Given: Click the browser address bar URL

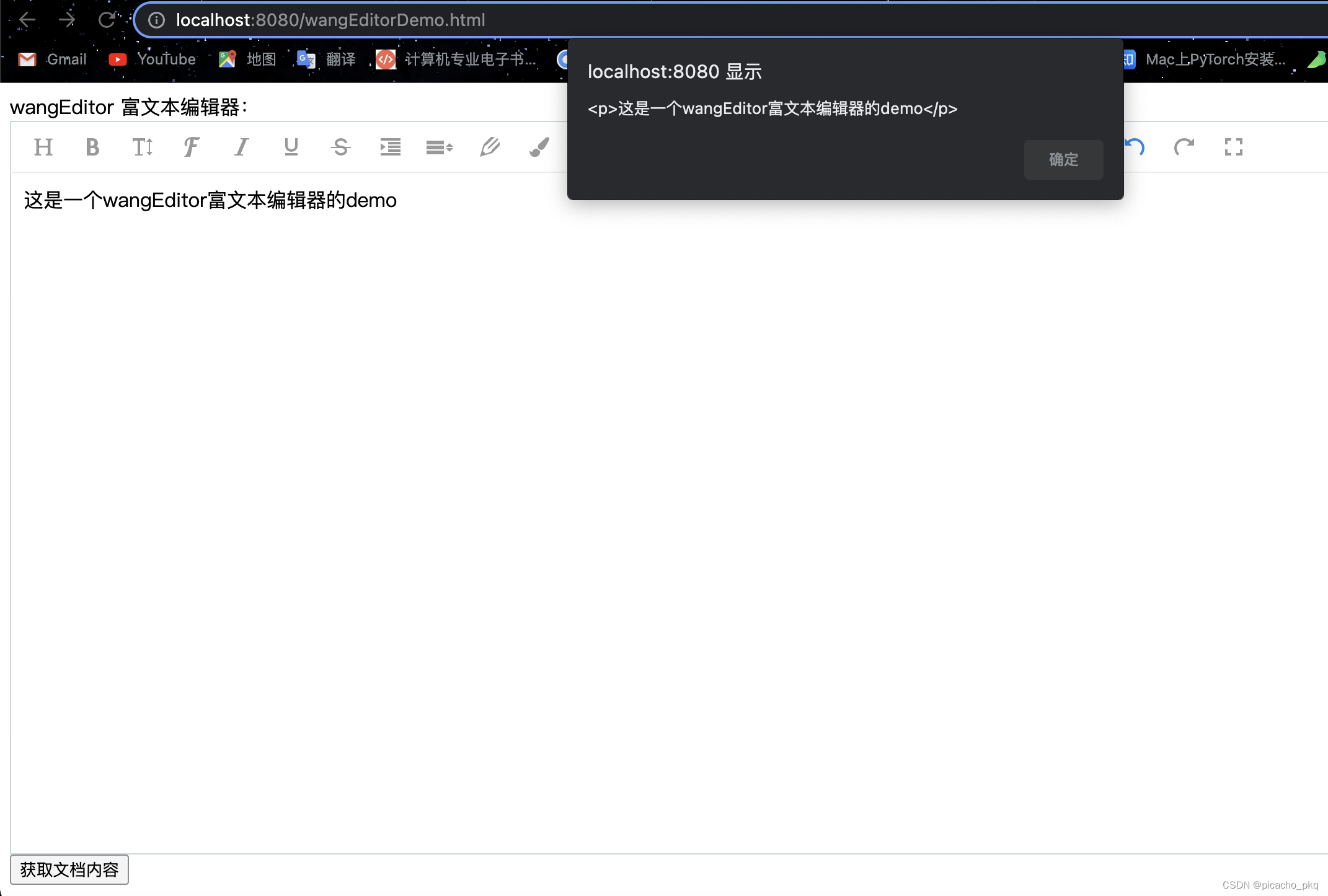Looking at the screenshot, I should 330,20.
